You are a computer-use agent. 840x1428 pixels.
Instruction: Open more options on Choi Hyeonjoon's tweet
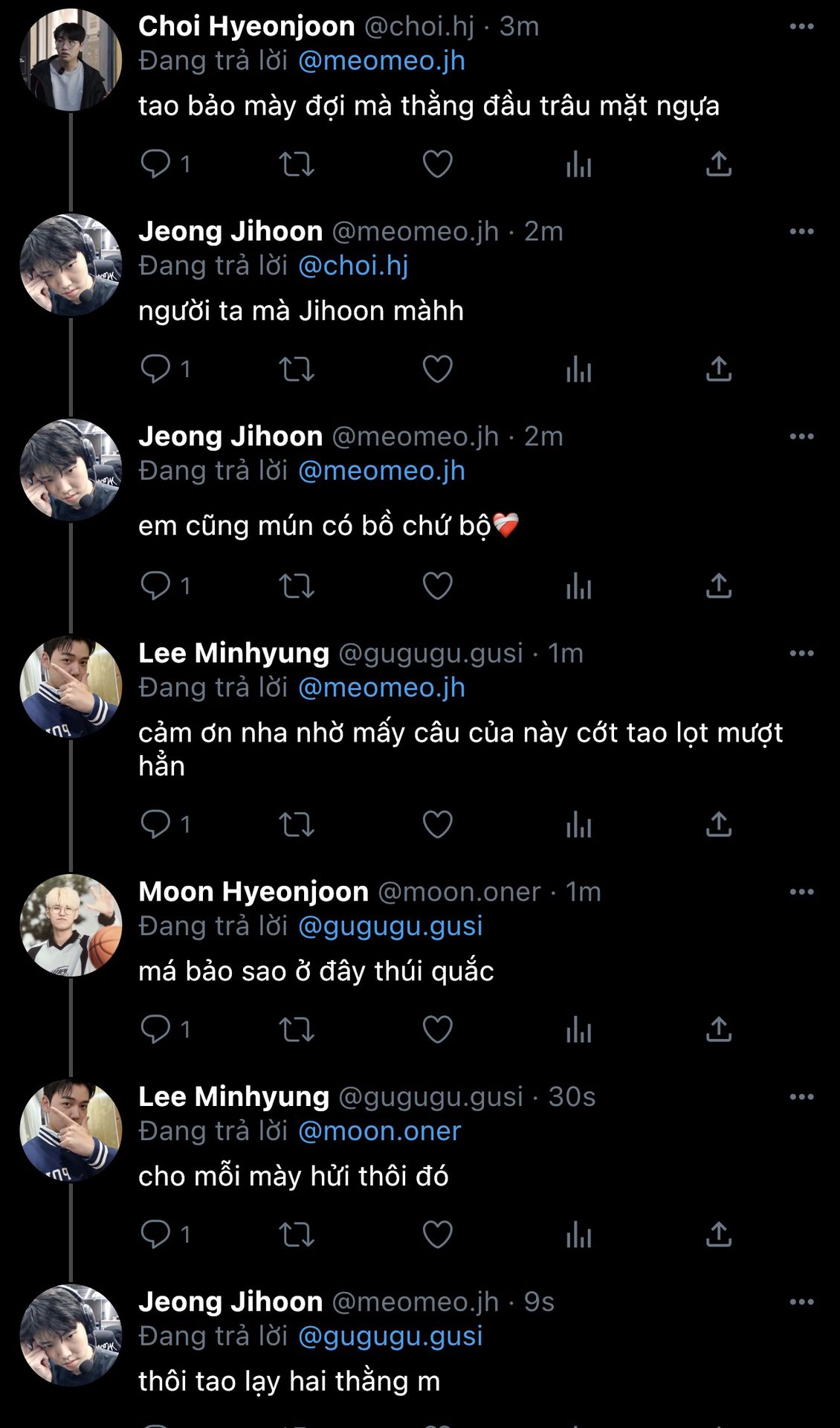(x=801, y=27)
